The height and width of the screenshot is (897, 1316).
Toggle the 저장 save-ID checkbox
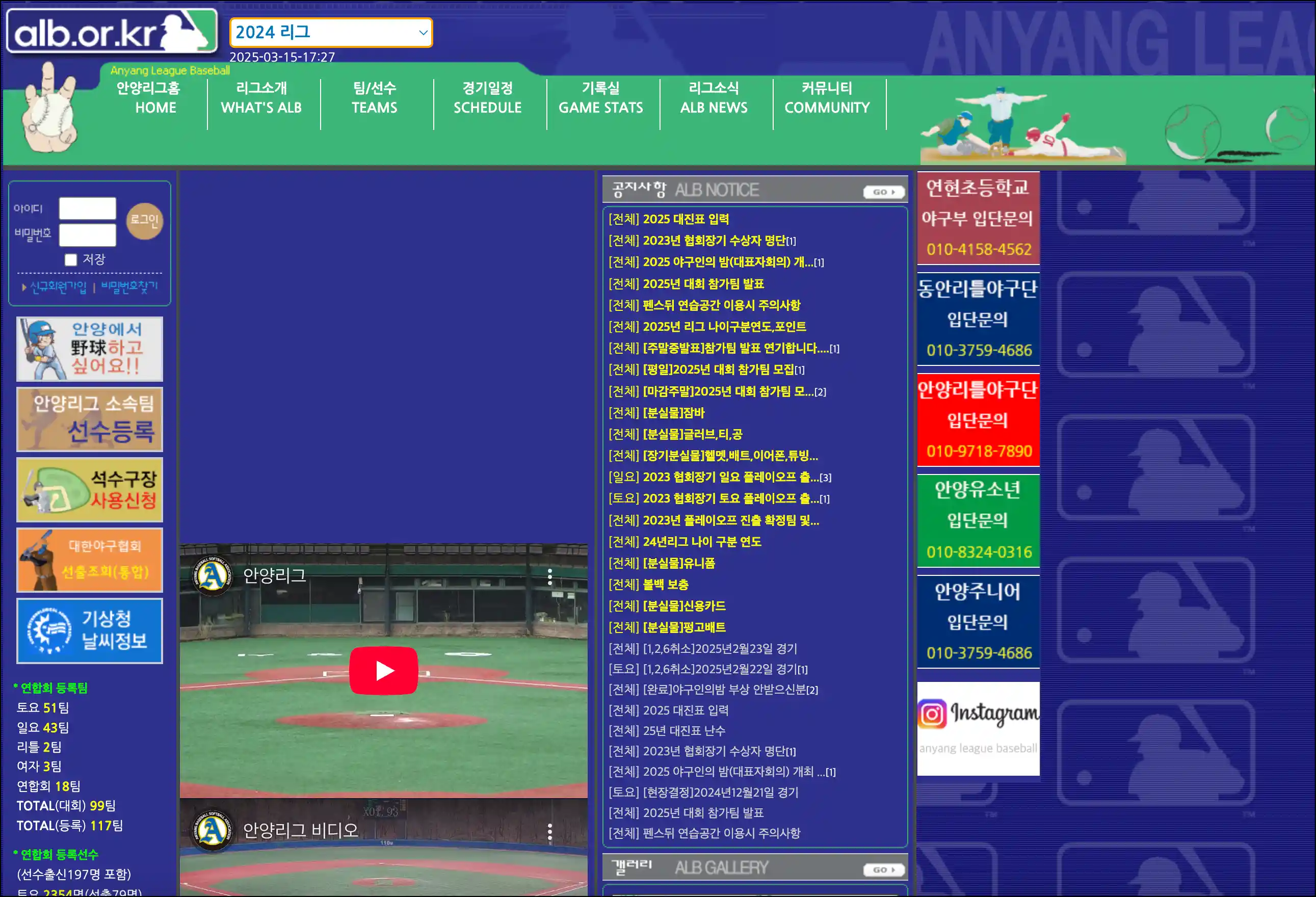[71, 259]
